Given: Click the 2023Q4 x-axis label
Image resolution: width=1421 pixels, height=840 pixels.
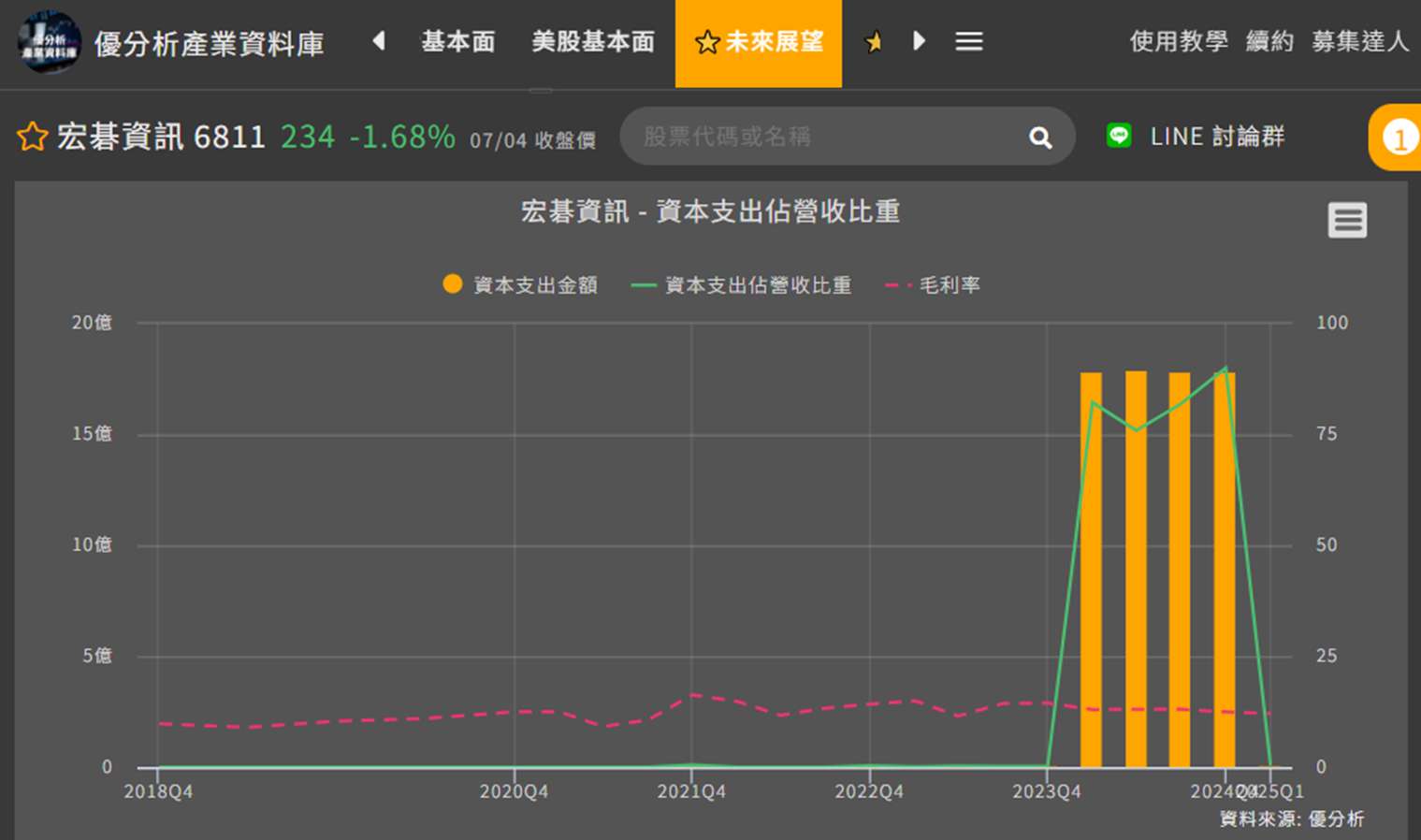Looking at the screenshot, I should coord(1047,792).
